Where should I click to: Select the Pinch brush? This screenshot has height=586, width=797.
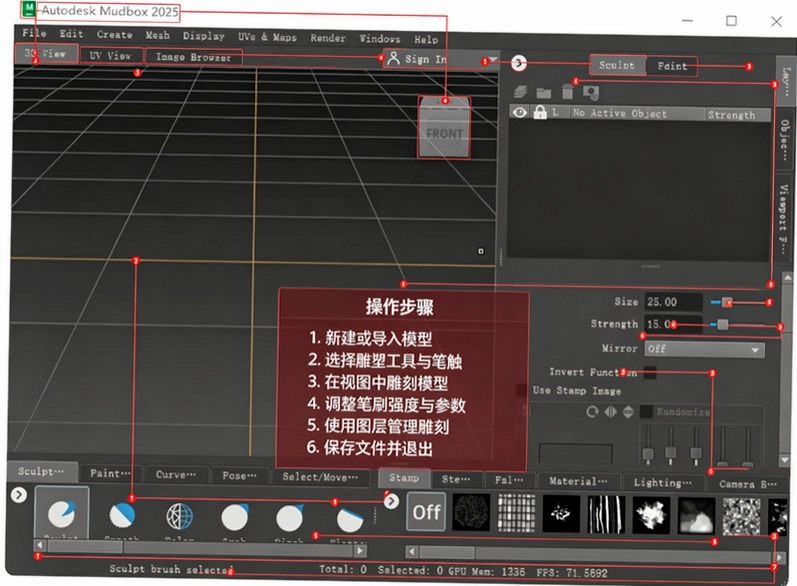(289, 518)
